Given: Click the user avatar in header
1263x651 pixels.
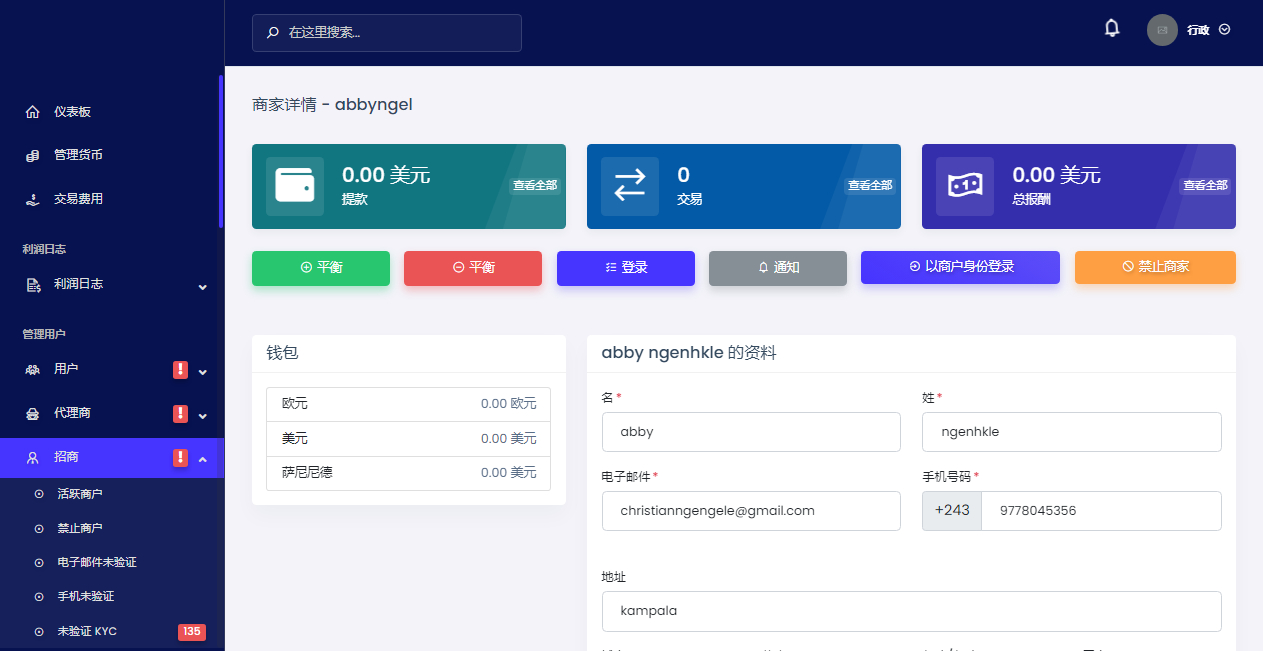Looking at the screenshot, I should click(x=1162, y=30).
